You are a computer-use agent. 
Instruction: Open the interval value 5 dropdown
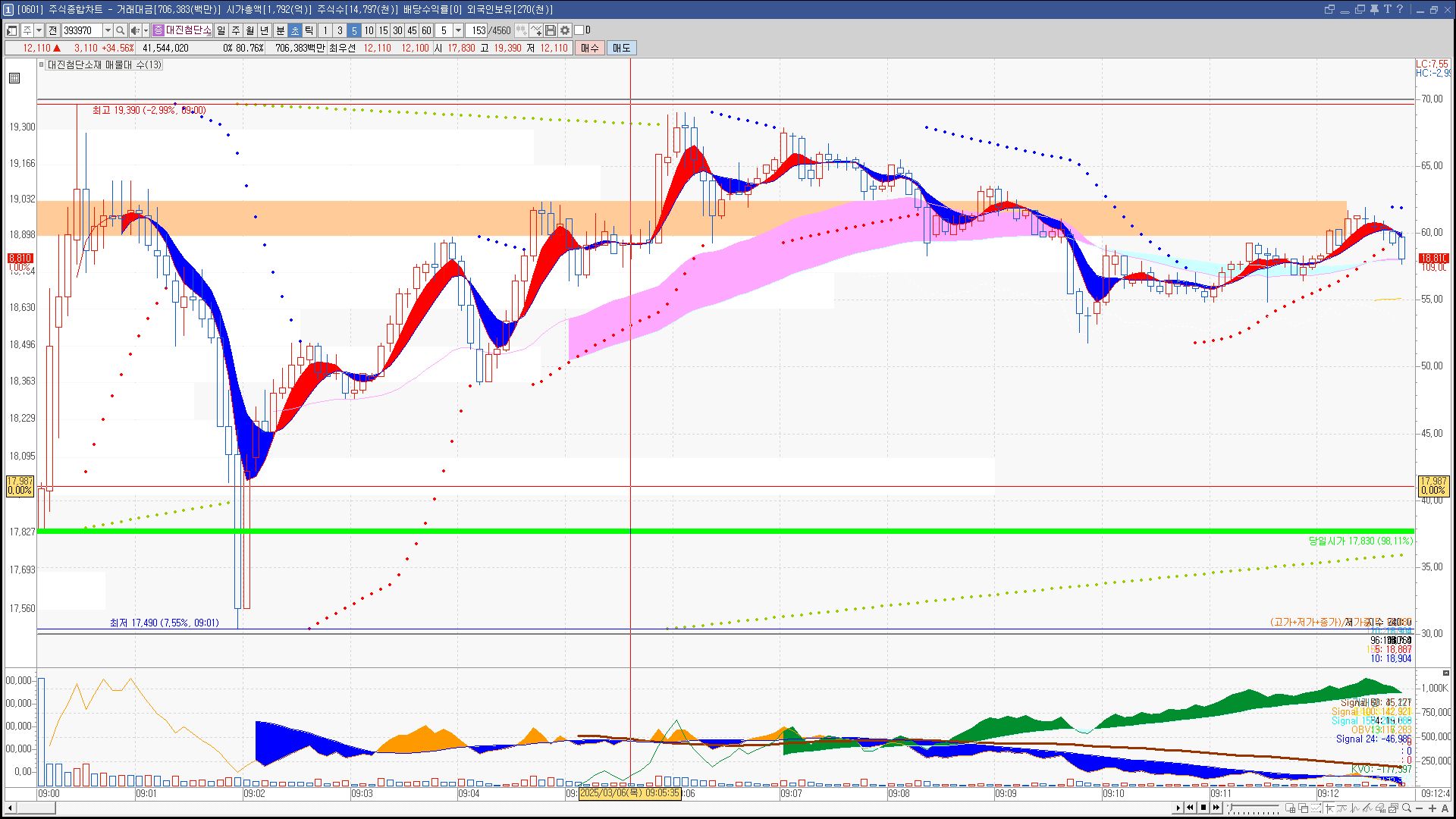coord(458,30)
